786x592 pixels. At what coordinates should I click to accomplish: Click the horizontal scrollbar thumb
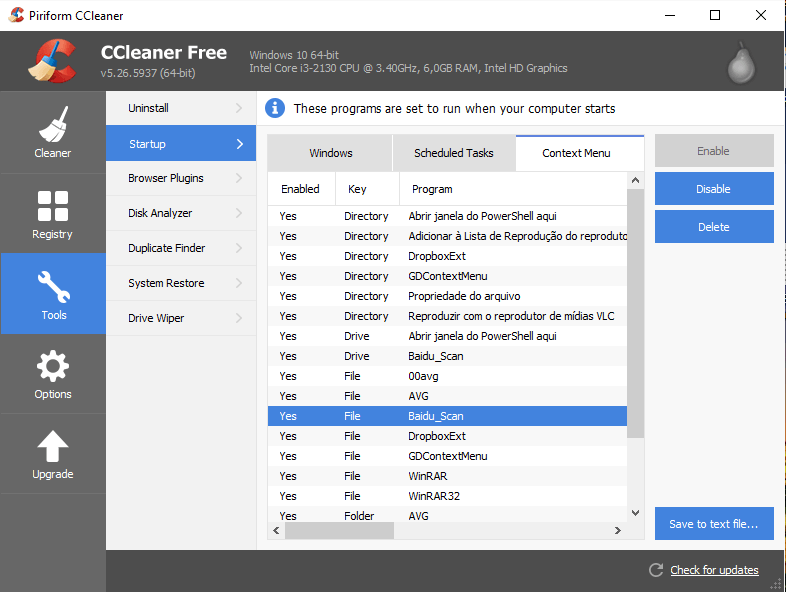click(x=339, y=530)
